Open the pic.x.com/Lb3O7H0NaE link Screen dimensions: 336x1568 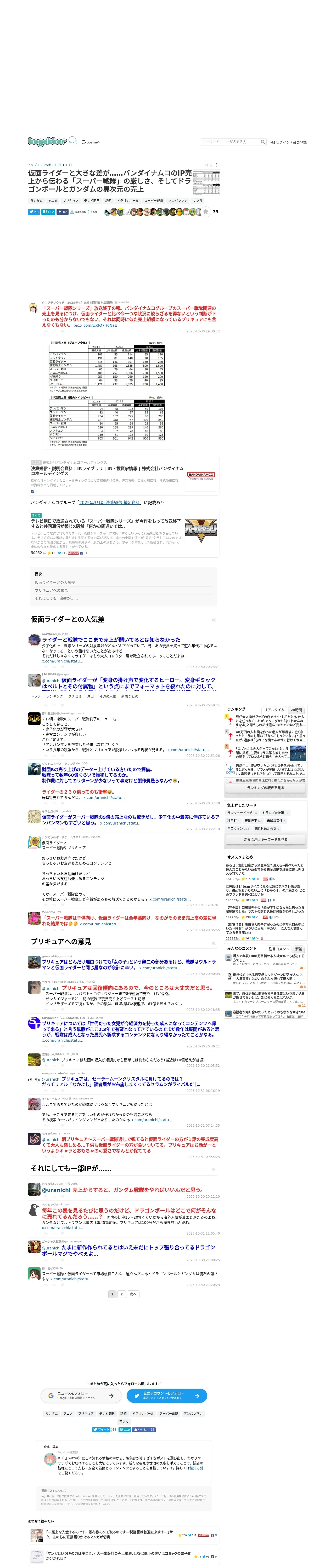(x=95, y=325)
